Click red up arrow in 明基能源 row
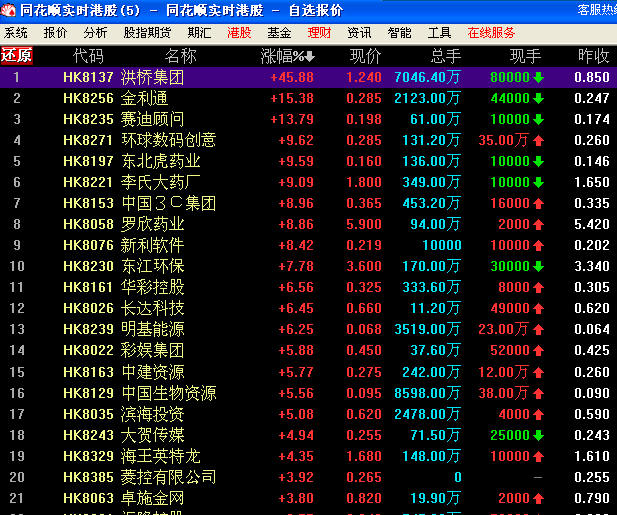Image resolution: width=617 pixels, height=515 pixels. click(538, 329)
